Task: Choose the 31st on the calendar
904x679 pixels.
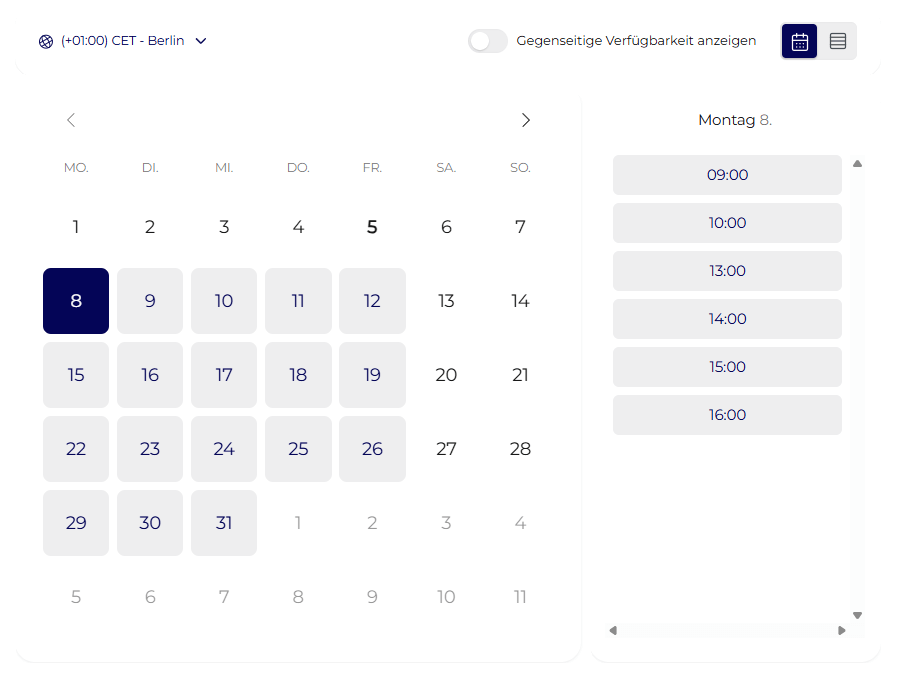Action: click(224, 523)
